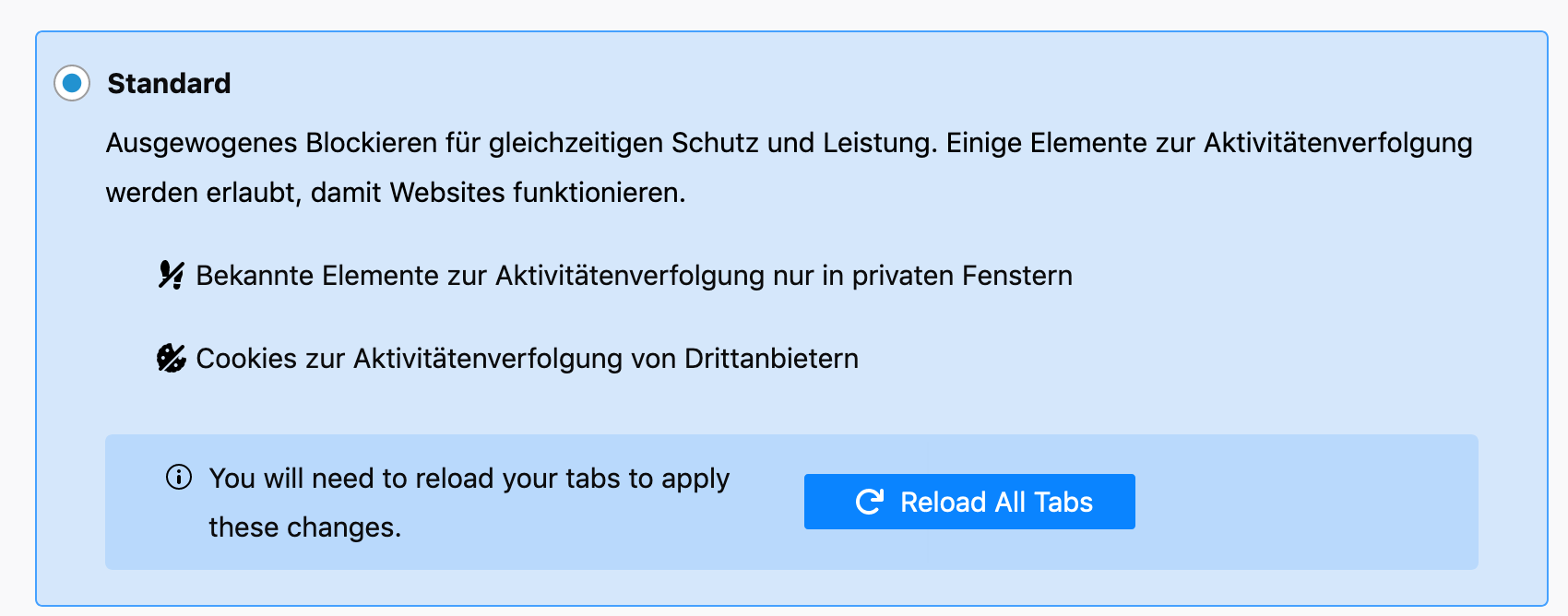Click the word 'Drittanbietern' in cookies item
Screen dimensions: 1568x616
[771, 359]
